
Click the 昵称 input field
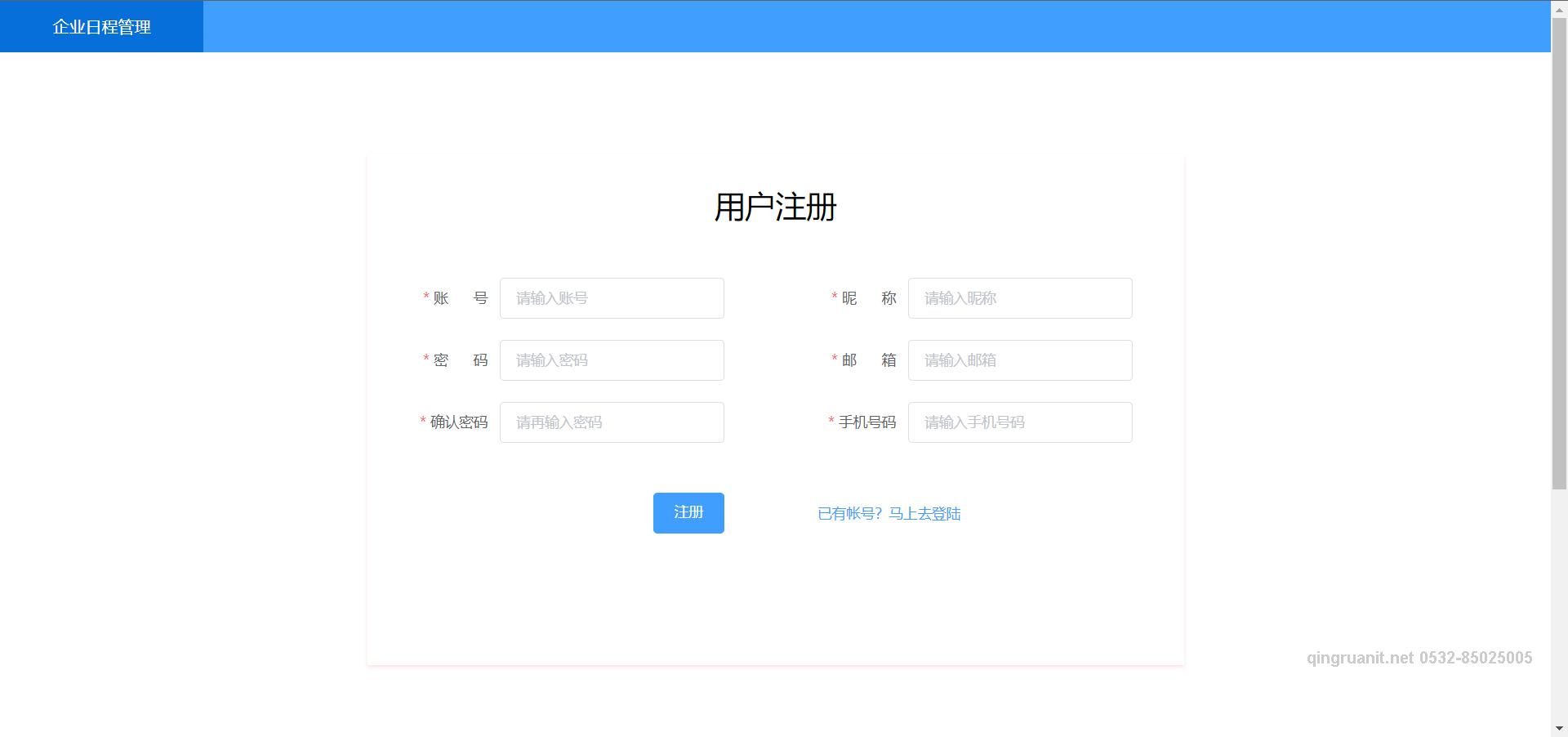click(x=1019, y=297)
